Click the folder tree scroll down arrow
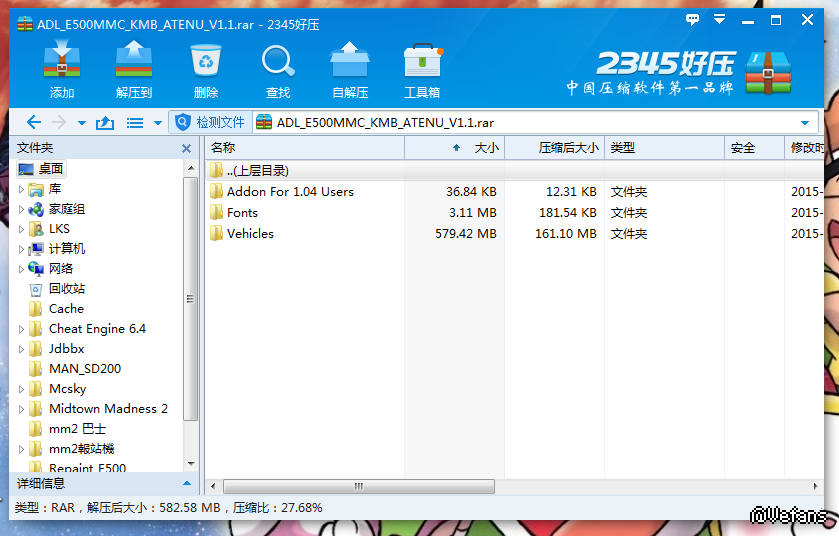The image size is (839, 536). coord(191,464)
